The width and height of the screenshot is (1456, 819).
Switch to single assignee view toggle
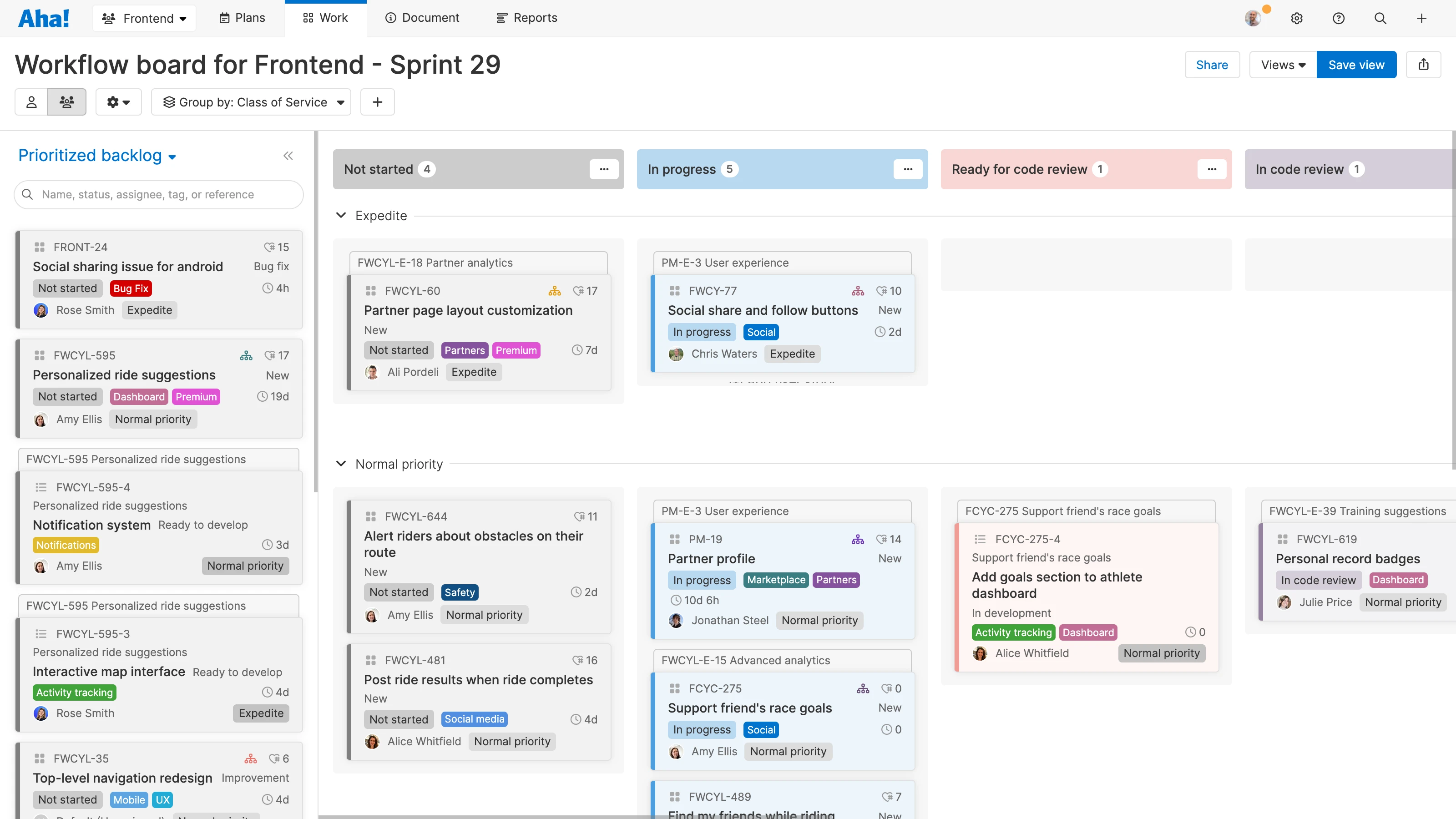coord(31,102)
